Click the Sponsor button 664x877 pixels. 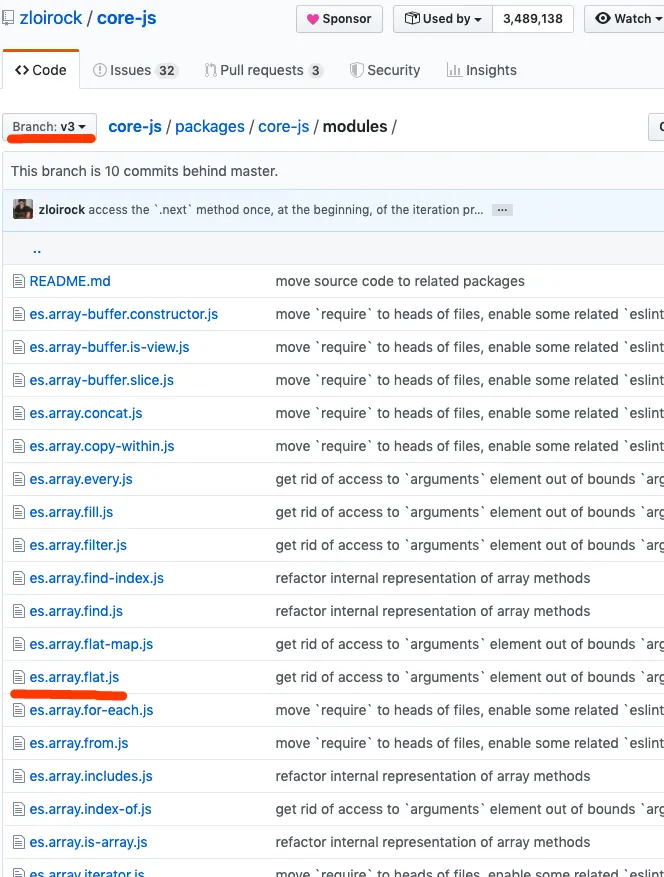coord(340,19)
